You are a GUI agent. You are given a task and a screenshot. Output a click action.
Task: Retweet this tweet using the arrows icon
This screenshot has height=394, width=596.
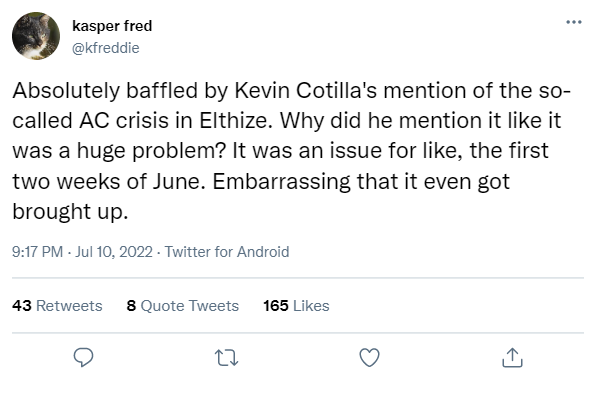pyautogui.click(x=227, y=358)
